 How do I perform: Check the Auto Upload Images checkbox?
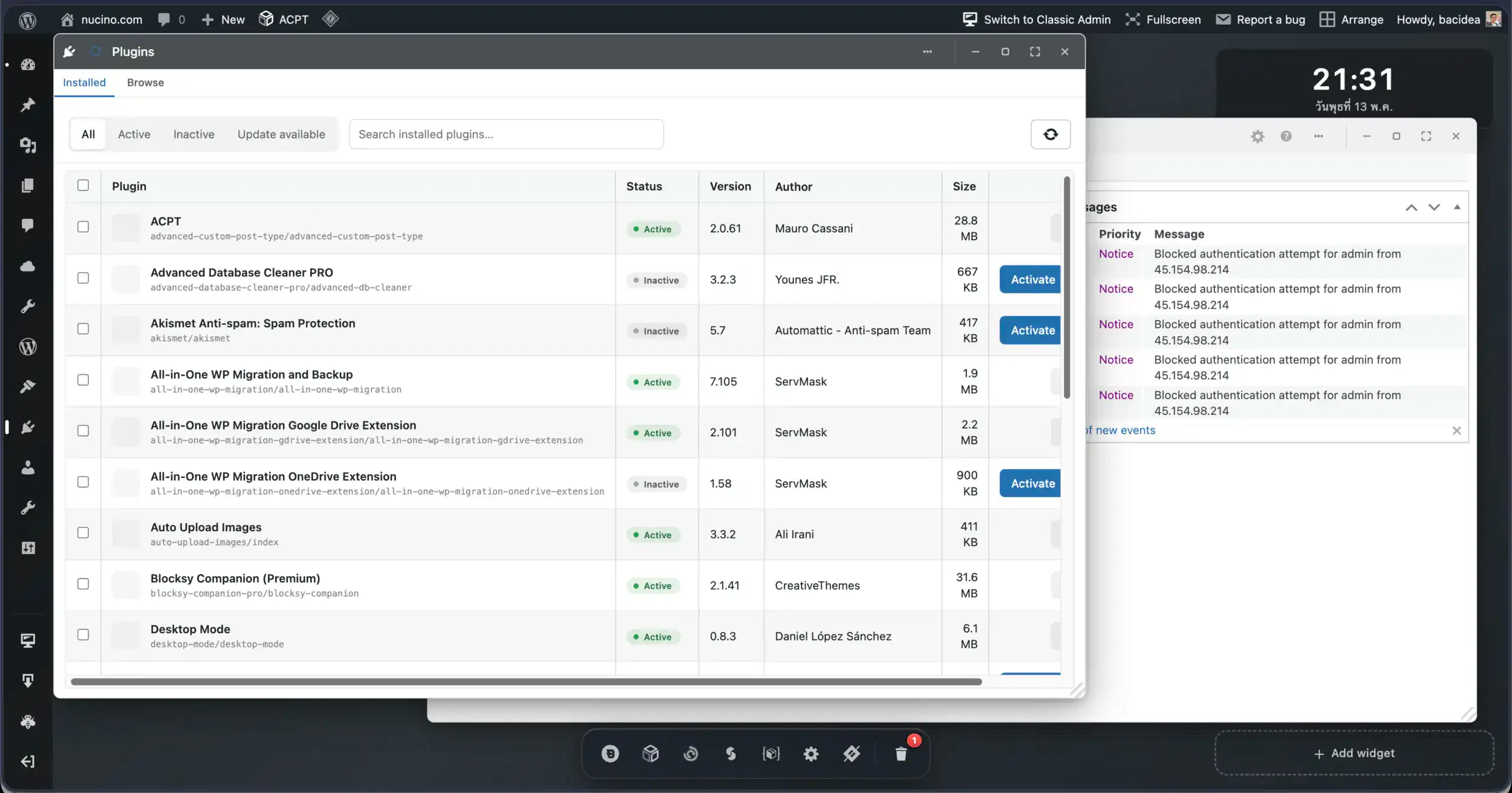83,532
